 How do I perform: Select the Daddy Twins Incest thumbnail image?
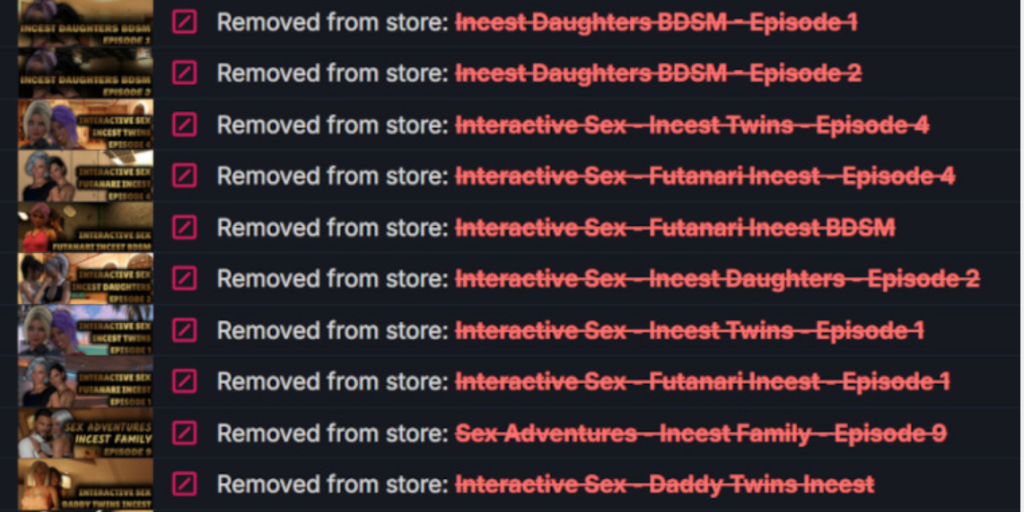(86, 485)
